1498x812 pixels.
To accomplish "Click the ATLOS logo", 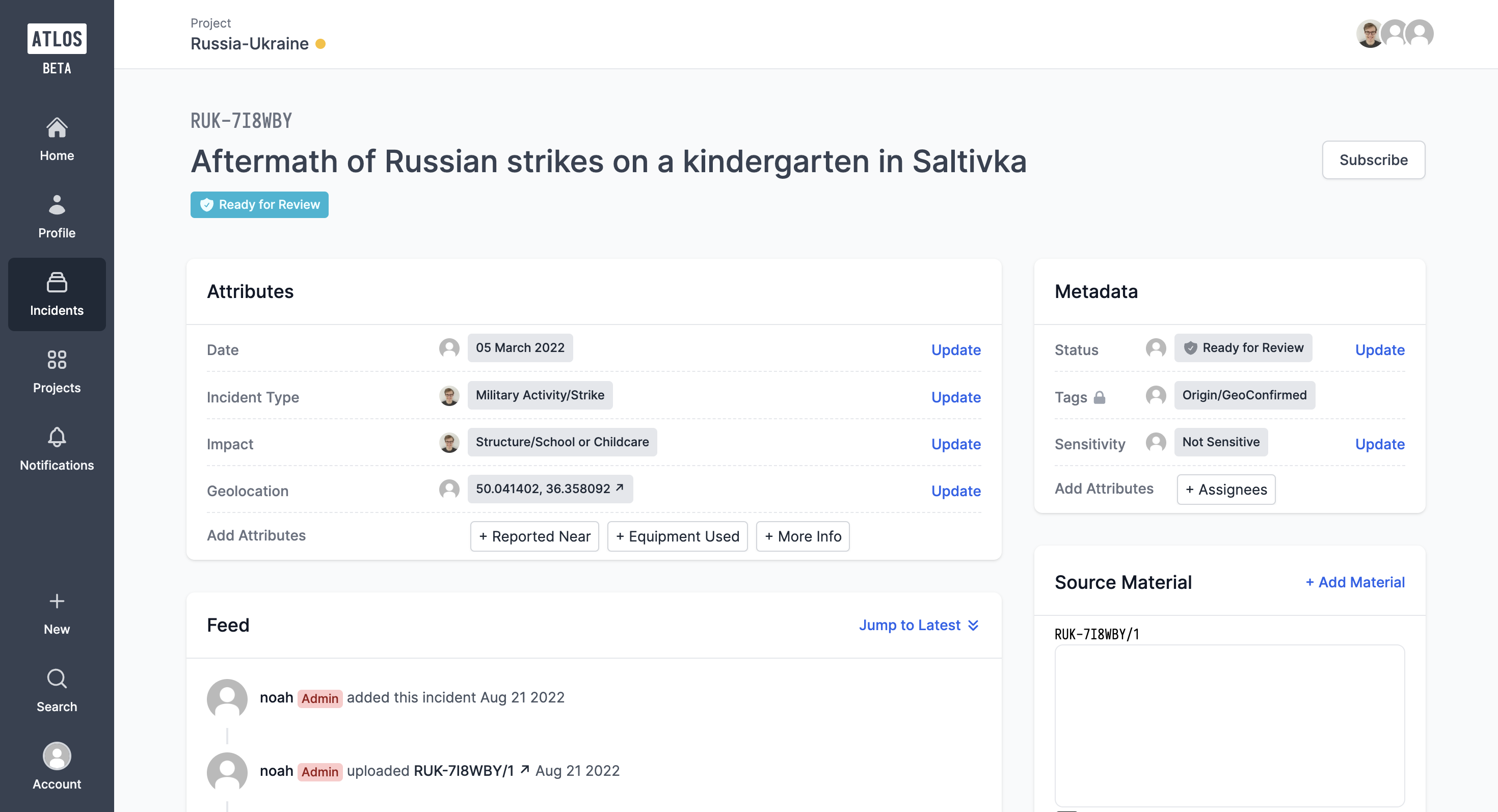I will click(57, 39).
